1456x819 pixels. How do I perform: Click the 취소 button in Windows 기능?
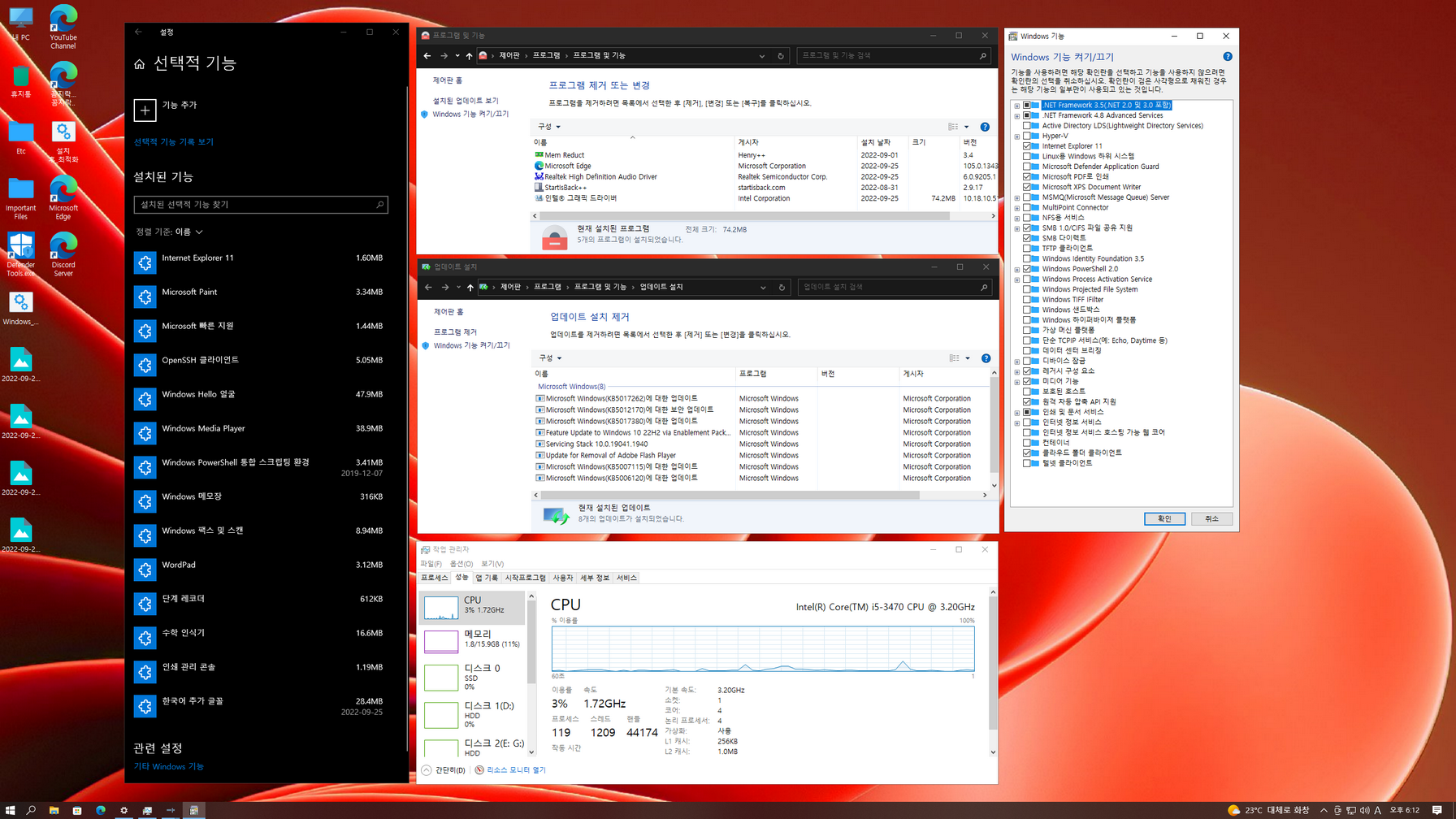(1211, 518)
